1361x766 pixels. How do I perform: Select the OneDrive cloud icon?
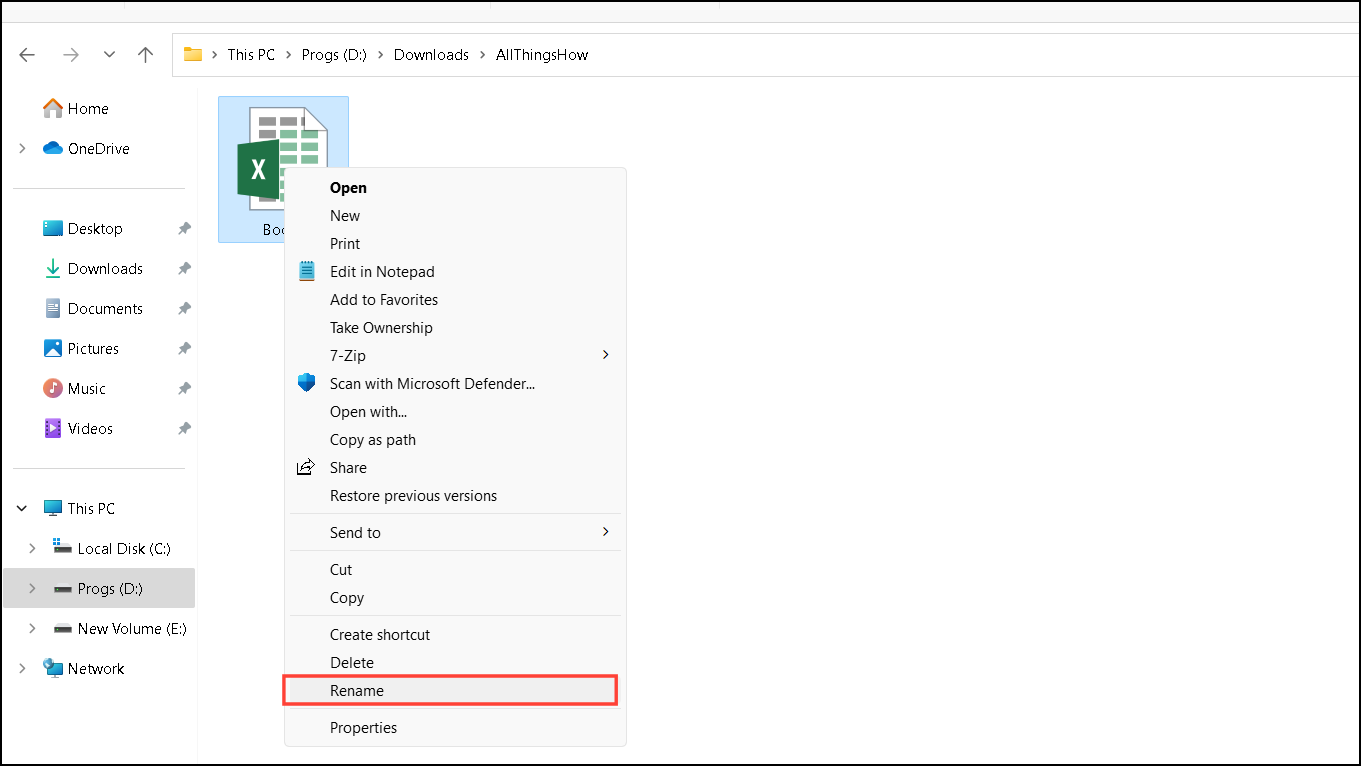pyautogui.click(x=52, y=148)
